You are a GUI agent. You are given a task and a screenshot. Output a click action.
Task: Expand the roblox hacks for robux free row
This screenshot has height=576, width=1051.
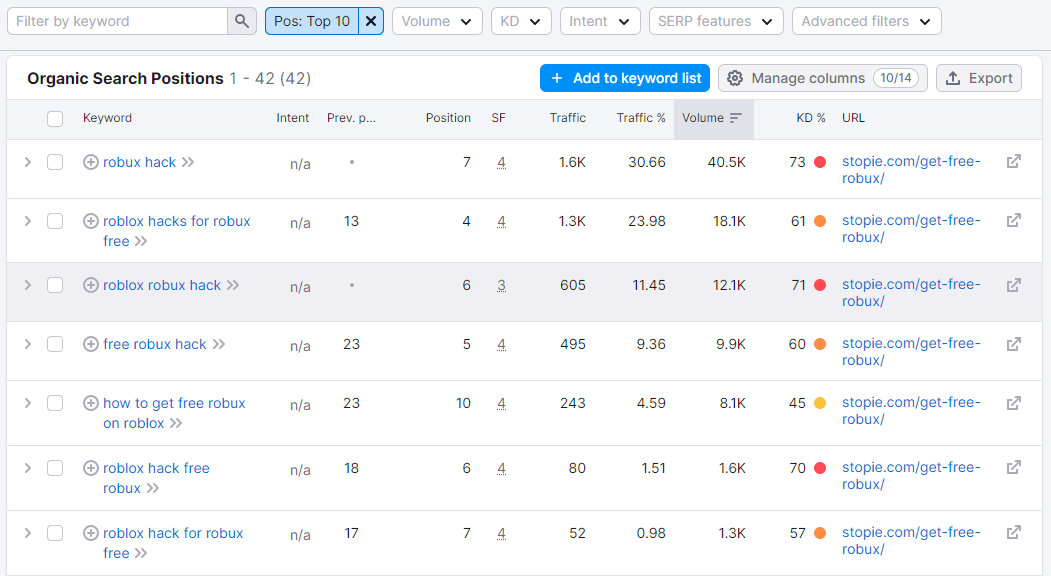tap(28, 221)
